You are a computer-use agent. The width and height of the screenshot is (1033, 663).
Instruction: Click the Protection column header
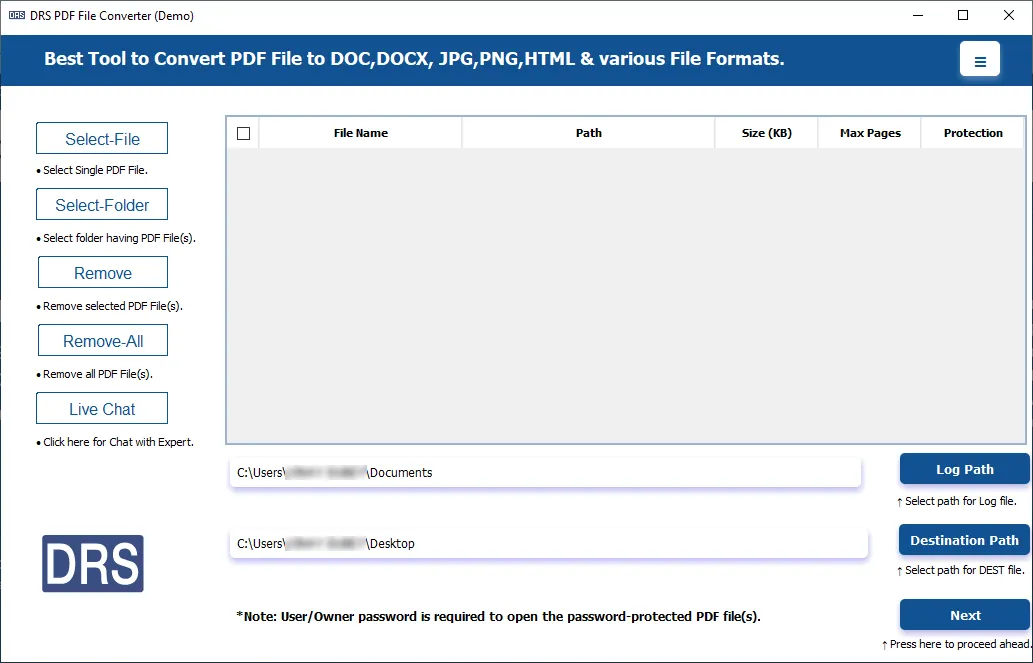(x=973, y=133)
